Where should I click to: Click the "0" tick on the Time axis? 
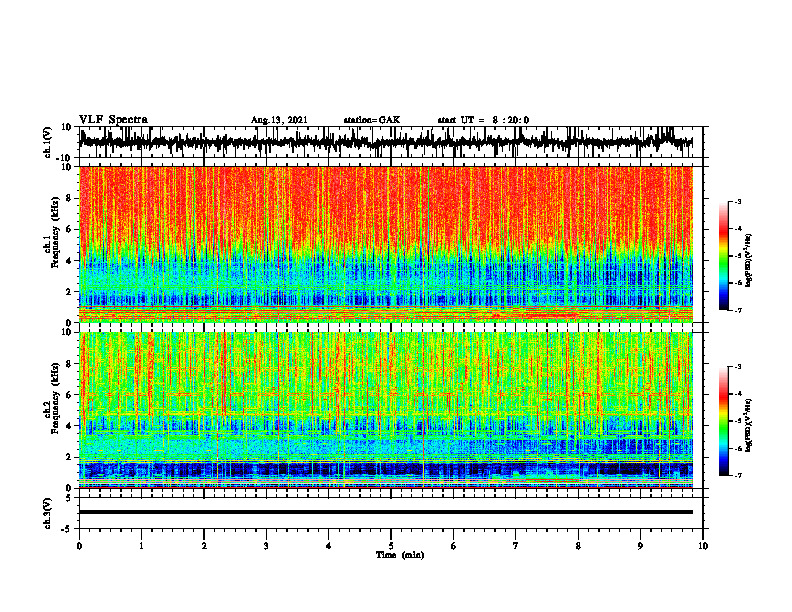[x=79, y=546]
